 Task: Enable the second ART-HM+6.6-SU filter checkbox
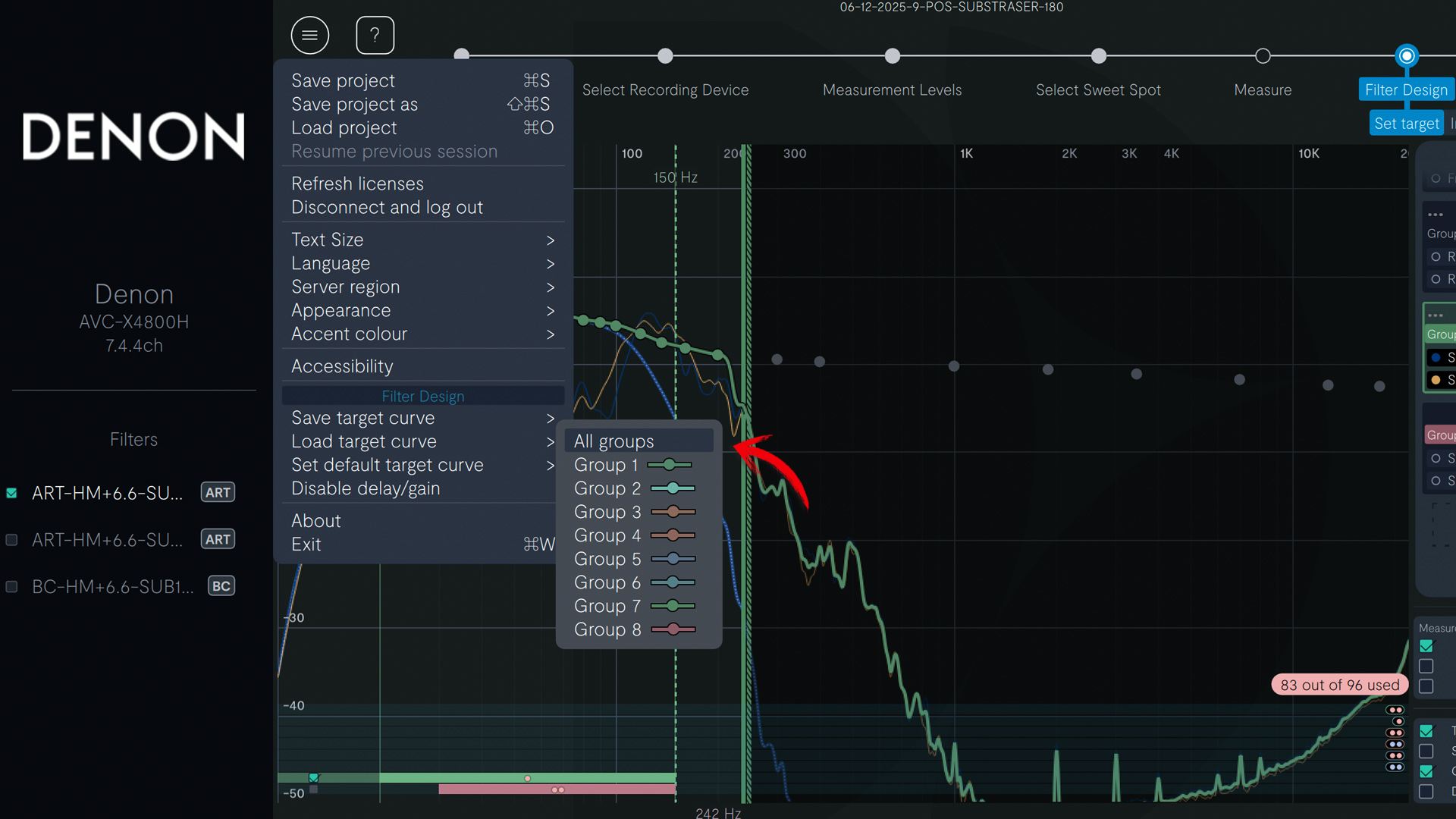(11, 540)
